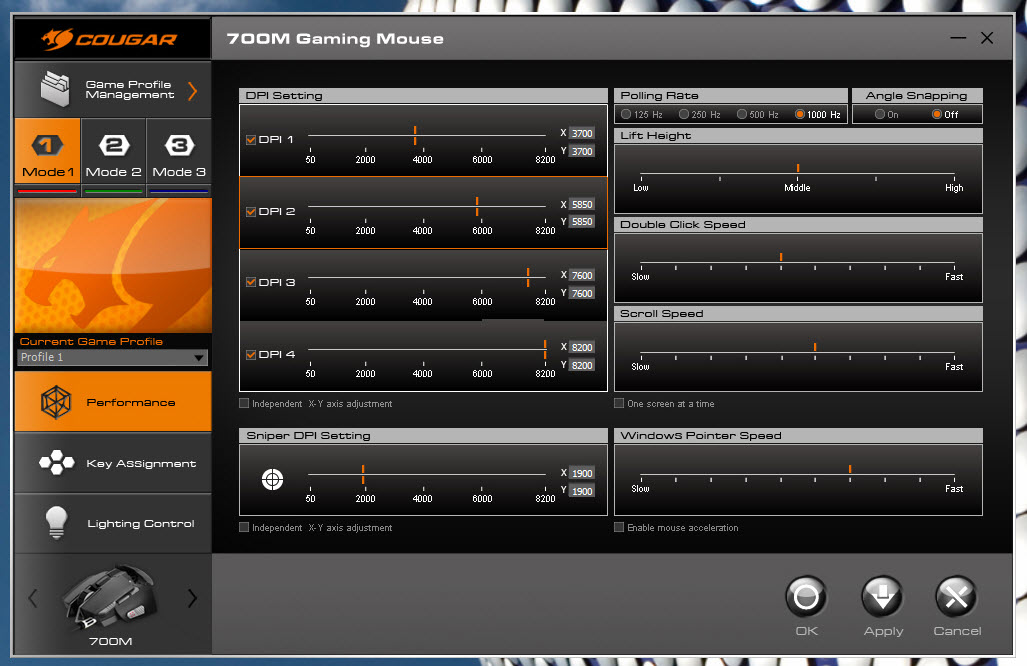Click DPI 4 slider handle
1027x666 pixels.
[x=545, y=350]
